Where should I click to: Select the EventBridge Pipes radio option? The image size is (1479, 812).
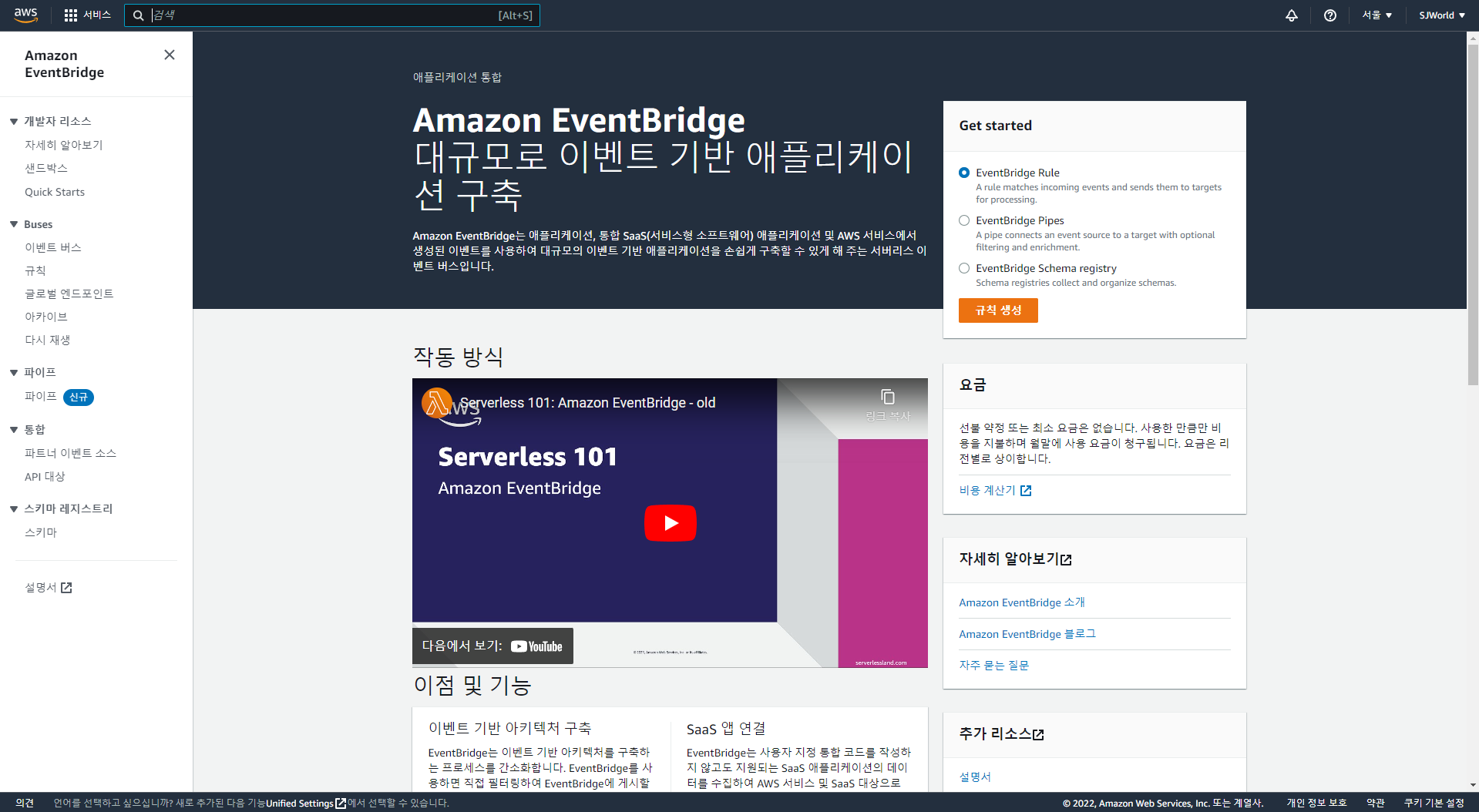(x=964, y=220)
